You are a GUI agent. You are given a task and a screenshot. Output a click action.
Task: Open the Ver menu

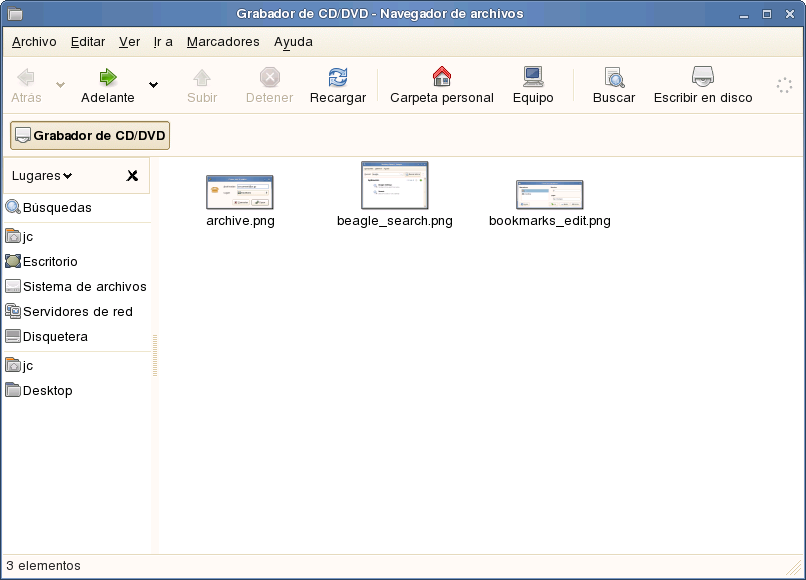pyautogui.click(x=130, y=42)
